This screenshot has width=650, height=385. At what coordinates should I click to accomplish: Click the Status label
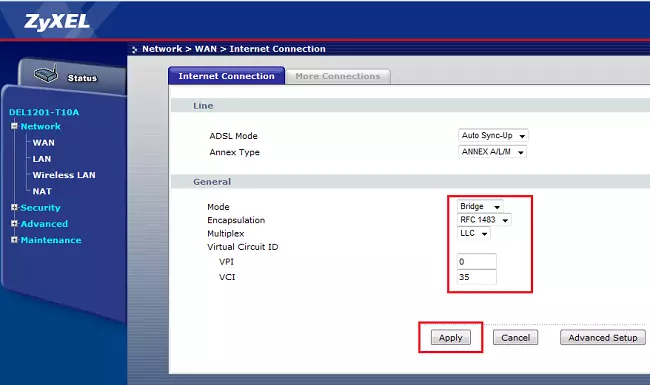(x=82, y=78)
